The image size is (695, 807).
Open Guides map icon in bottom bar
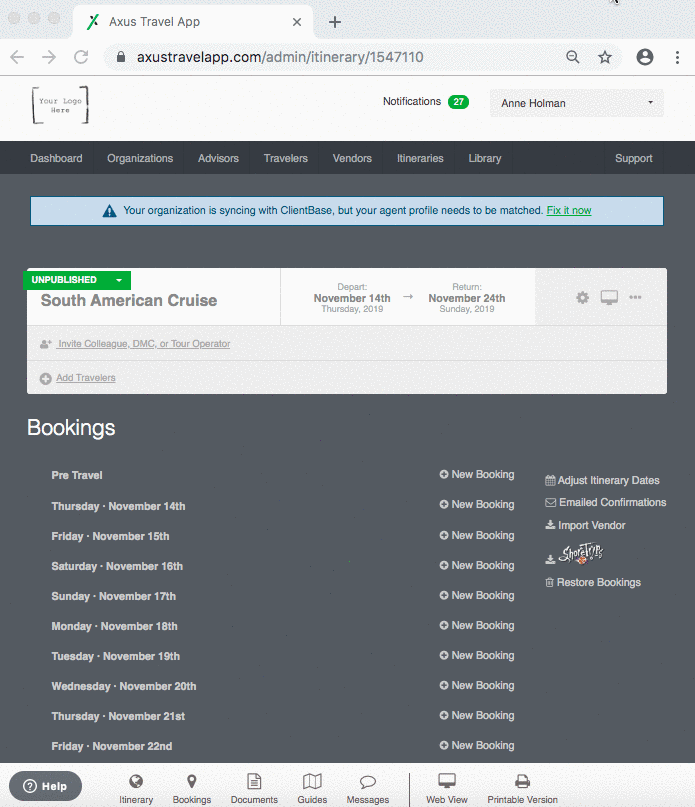coord(312,781)
